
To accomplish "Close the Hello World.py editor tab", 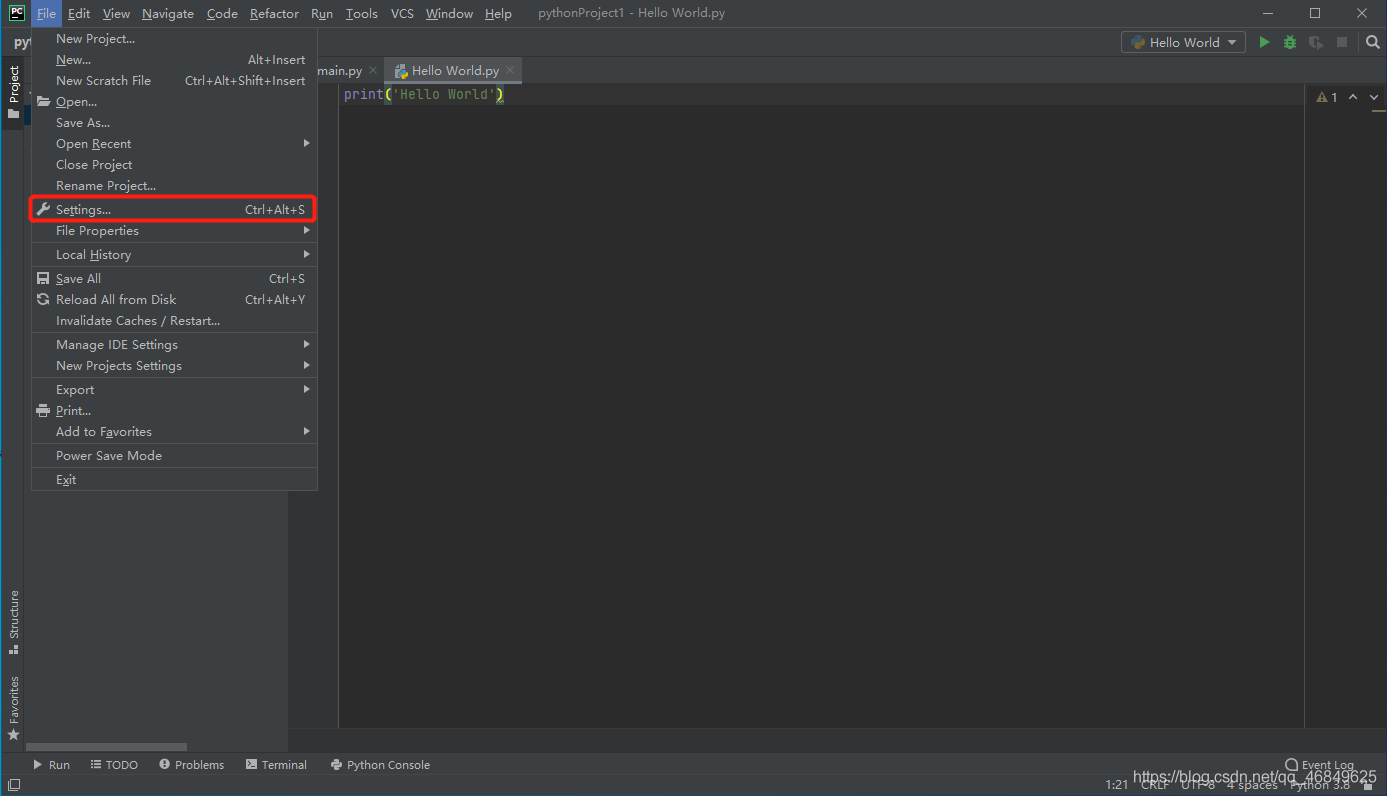I will (510, 71).
